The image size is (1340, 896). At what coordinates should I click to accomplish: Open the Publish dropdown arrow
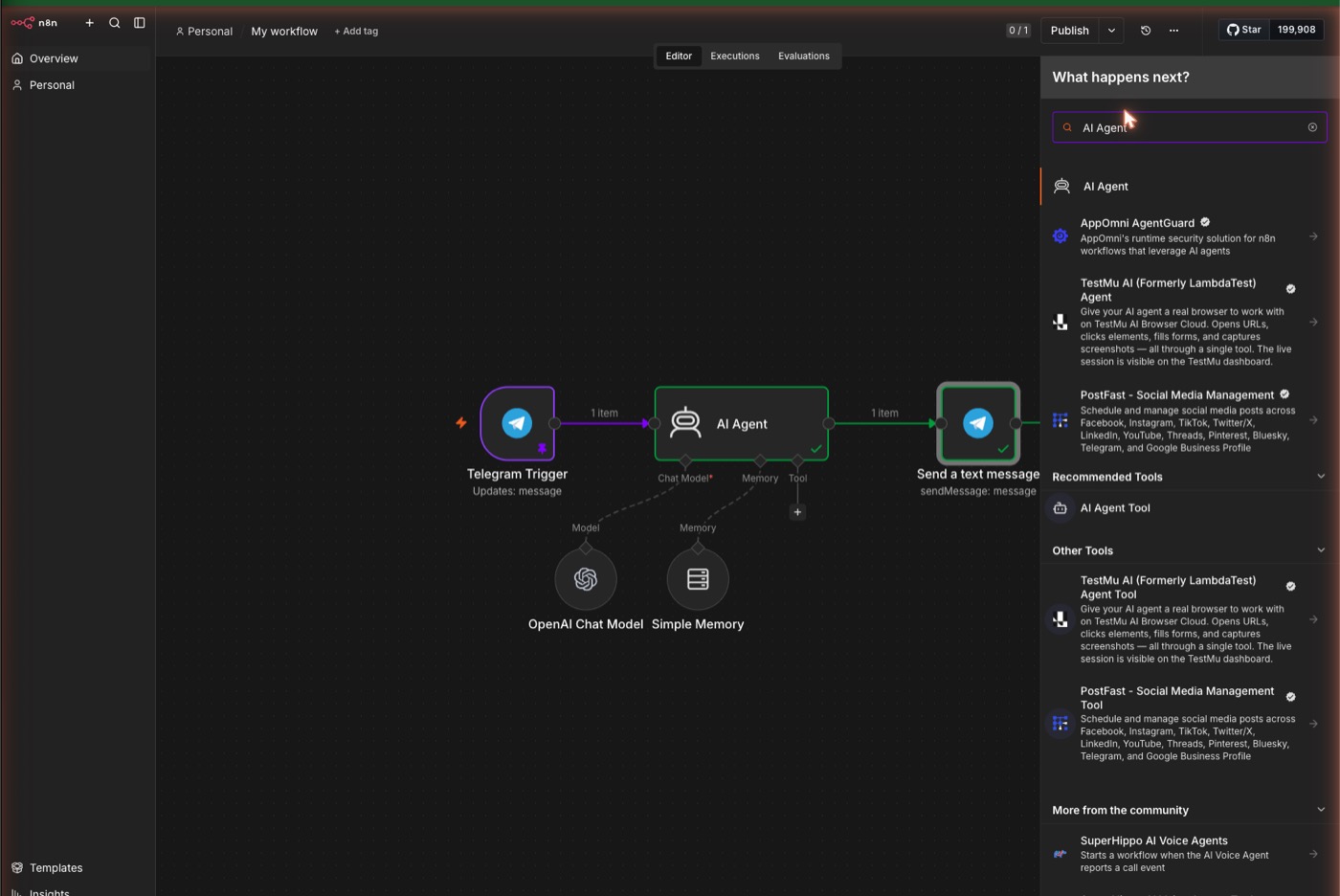tap(1111, 31)
